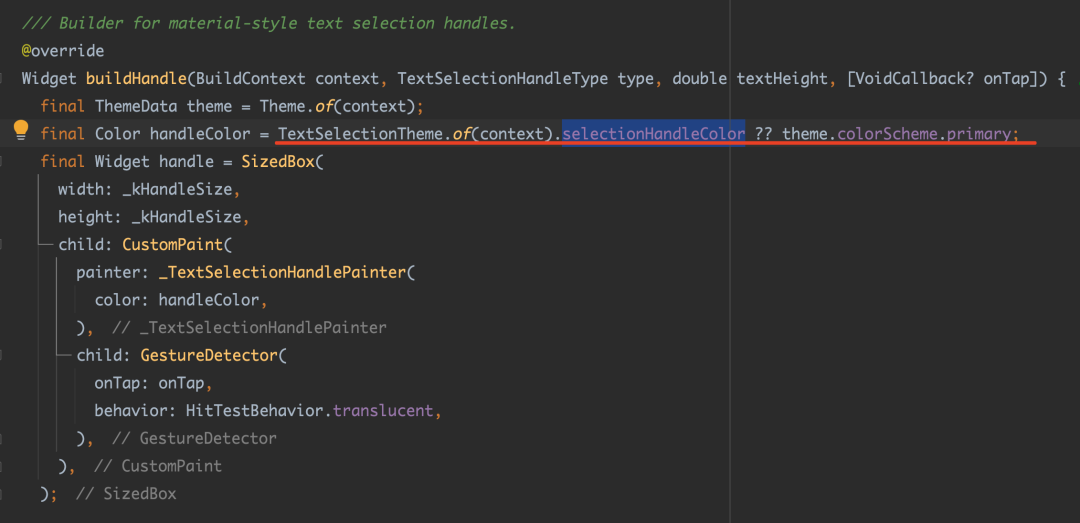The height and width of the screenshot is (523, 1080).
Task: Click the colorScheme property
Action: point(886,133)
